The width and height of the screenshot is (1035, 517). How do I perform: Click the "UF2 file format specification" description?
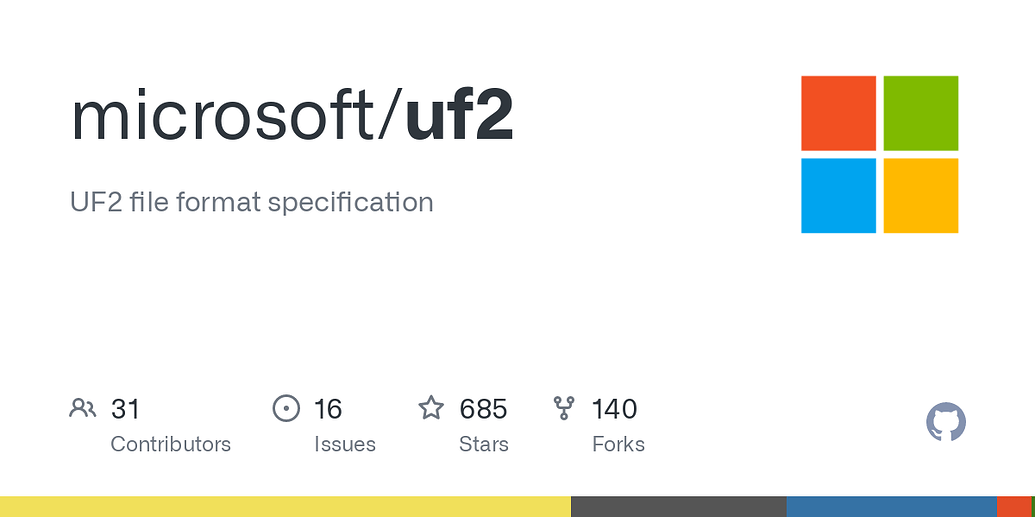[252, 202]
